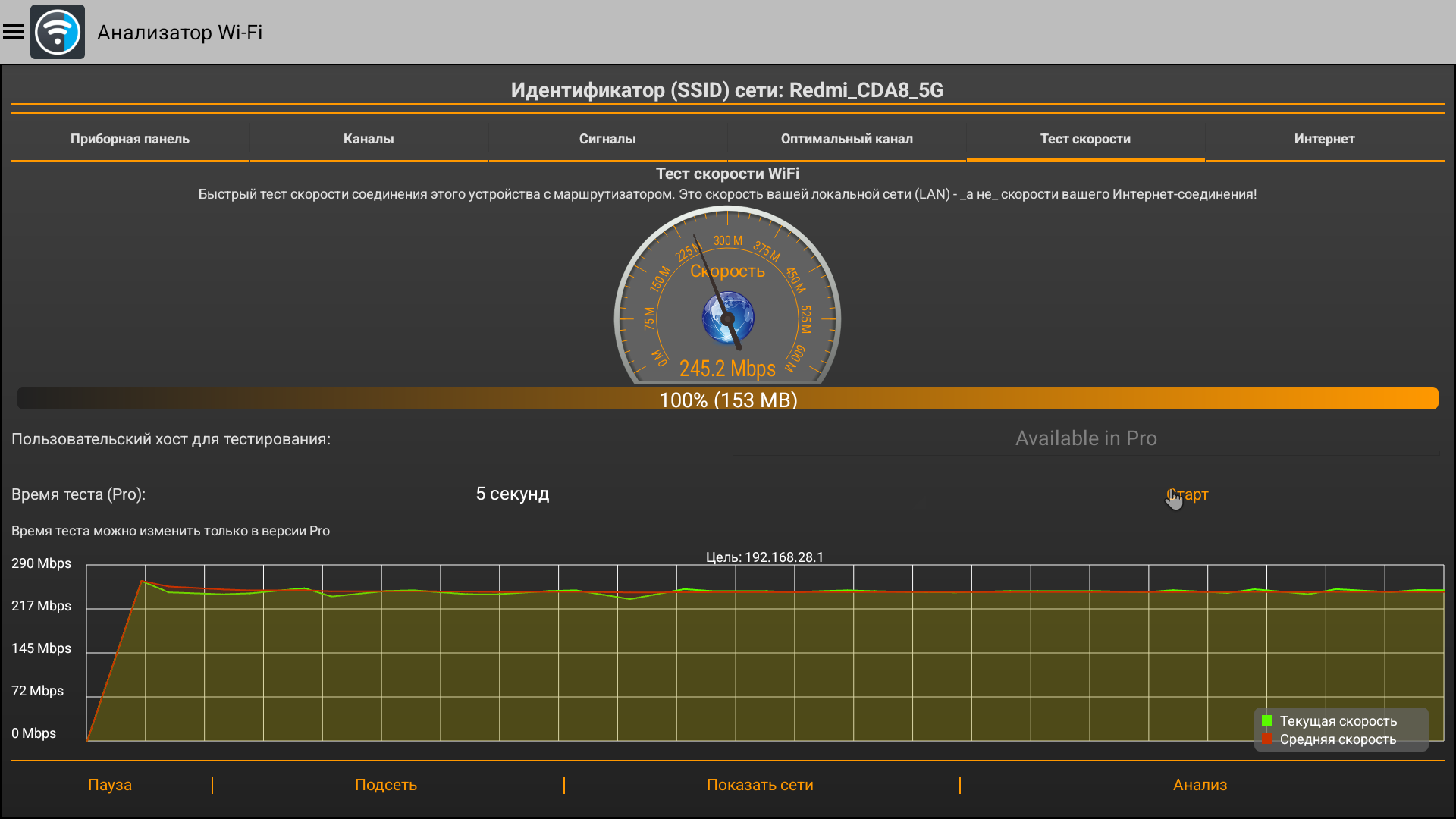Select the Сигналы tab
This screenshot has width=1456, height=819.
pyautogui.click(x=607, y=139)
